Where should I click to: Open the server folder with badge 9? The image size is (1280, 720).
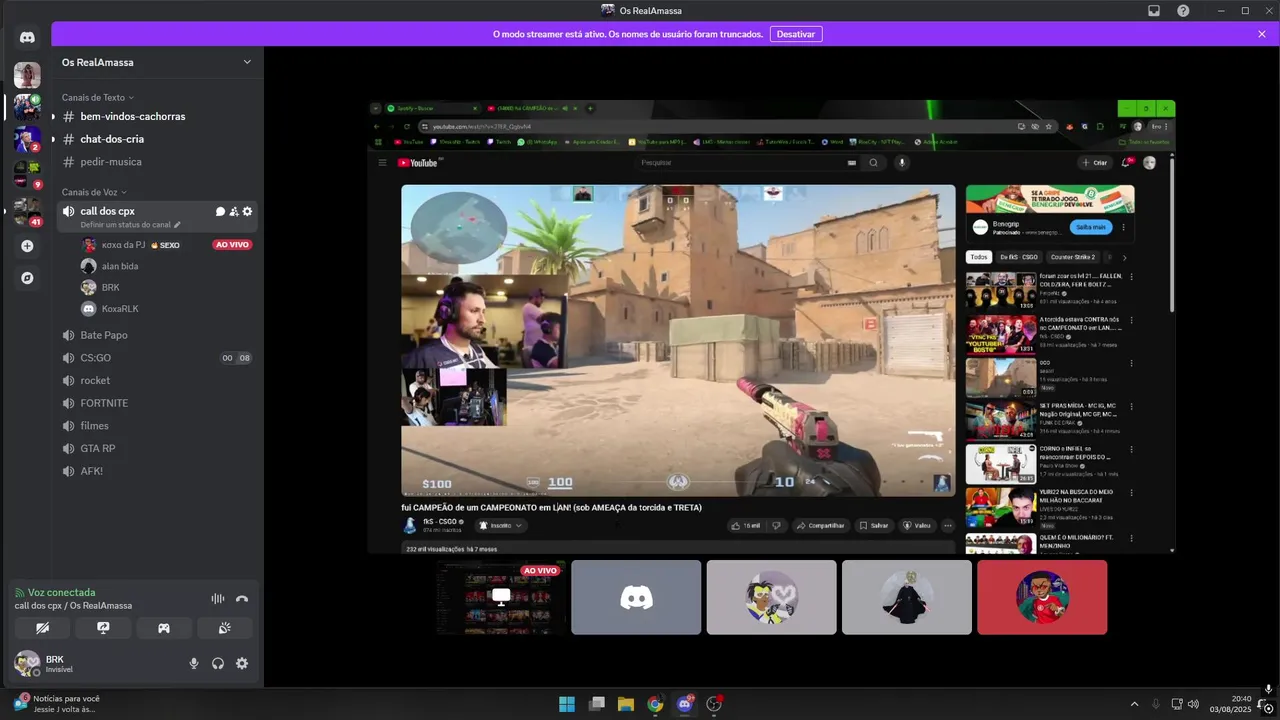[x=27, y=175]
